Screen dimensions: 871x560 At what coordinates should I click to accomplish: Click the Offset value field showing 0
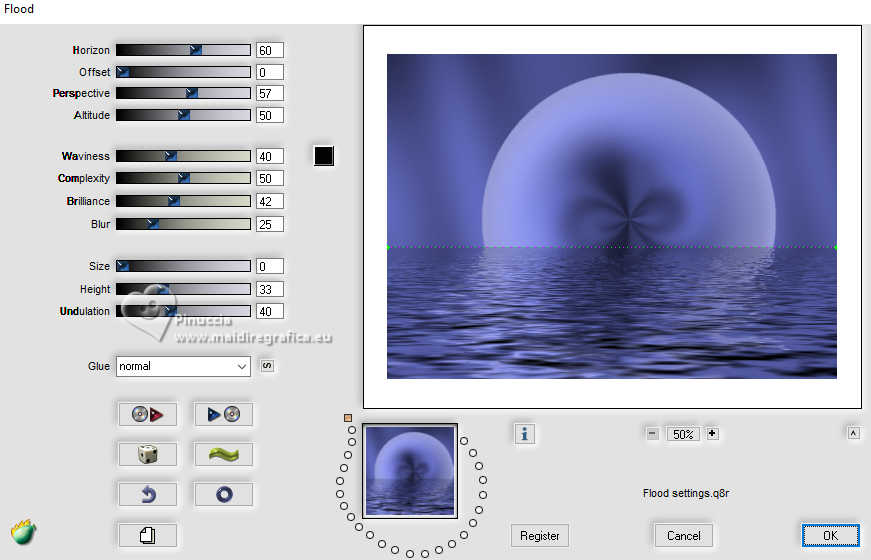click(x=270, y=72)
